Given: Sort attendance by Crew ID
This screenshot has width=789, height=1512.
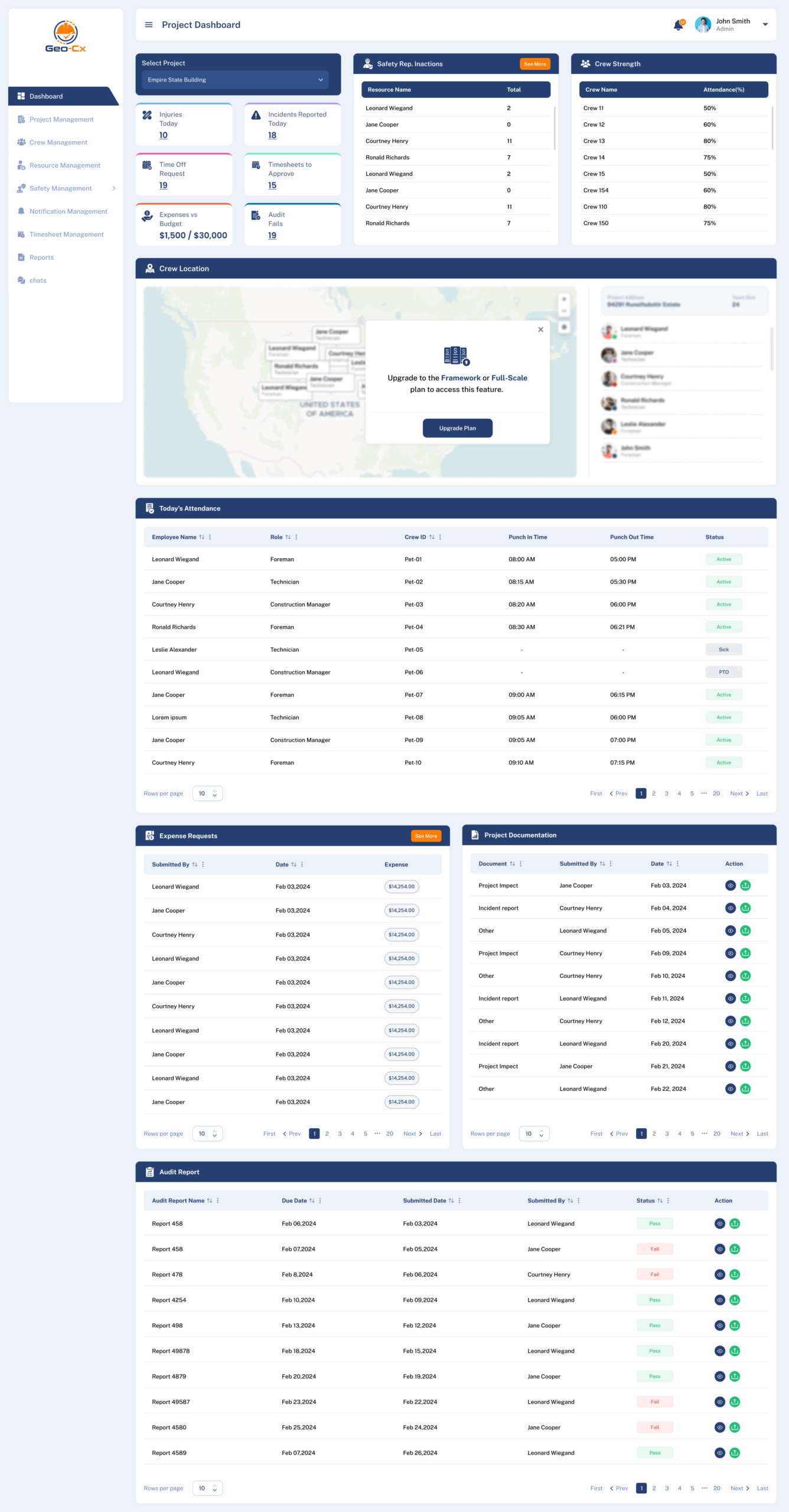Looking at the screenshot, I should click(432, 537).
